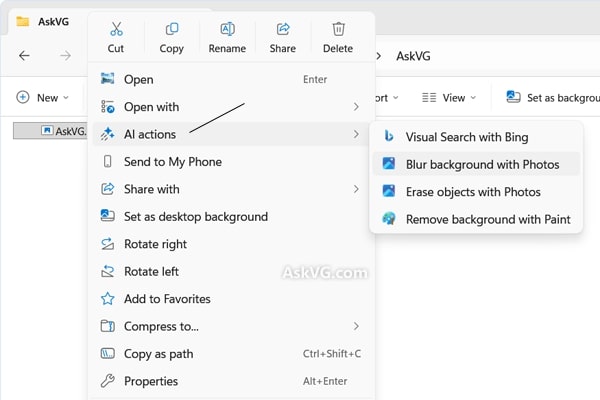Click the AskVG folder tab icon

click(x=23, y=21)
